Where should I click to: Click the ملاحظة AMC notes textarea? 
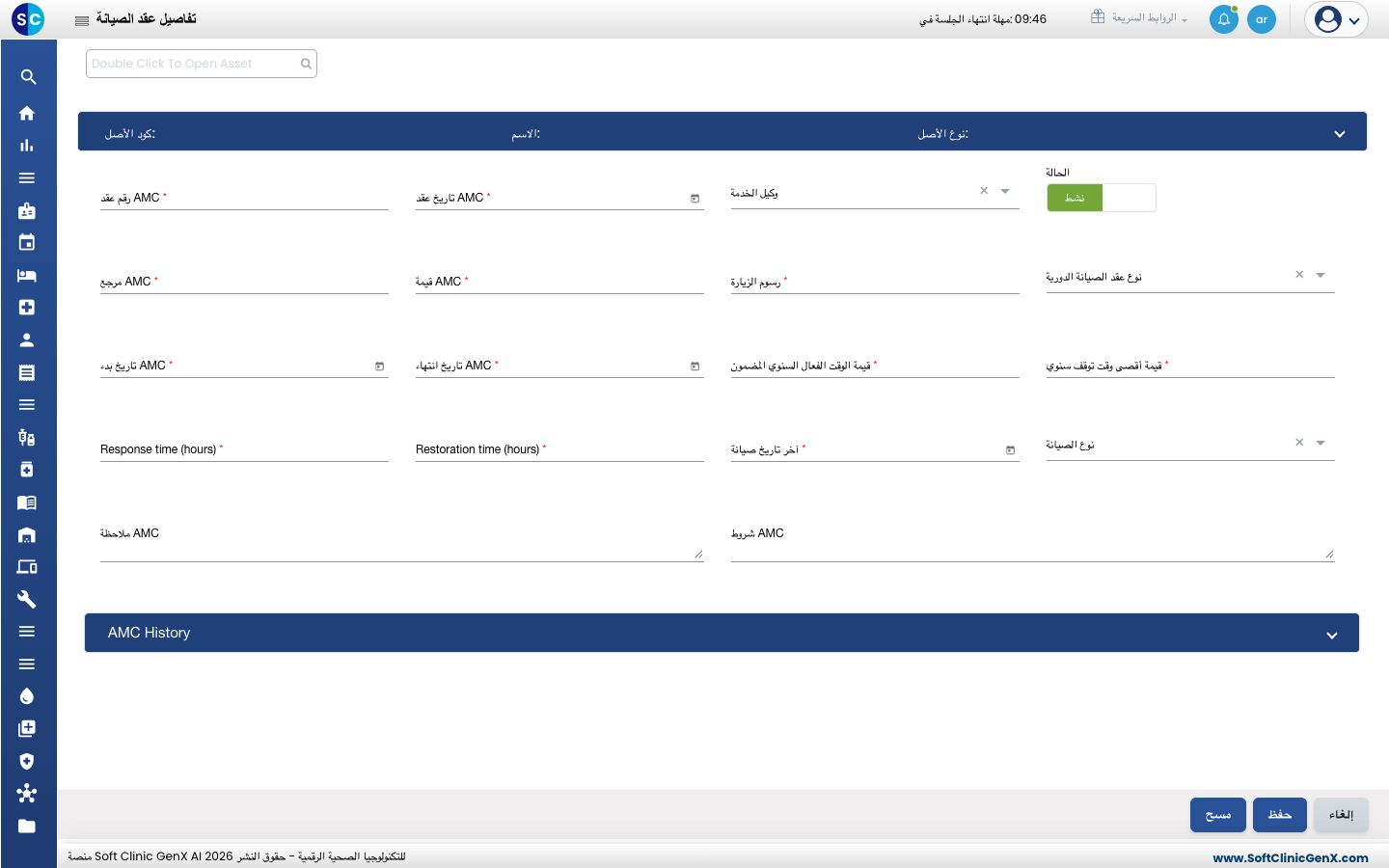402,543
